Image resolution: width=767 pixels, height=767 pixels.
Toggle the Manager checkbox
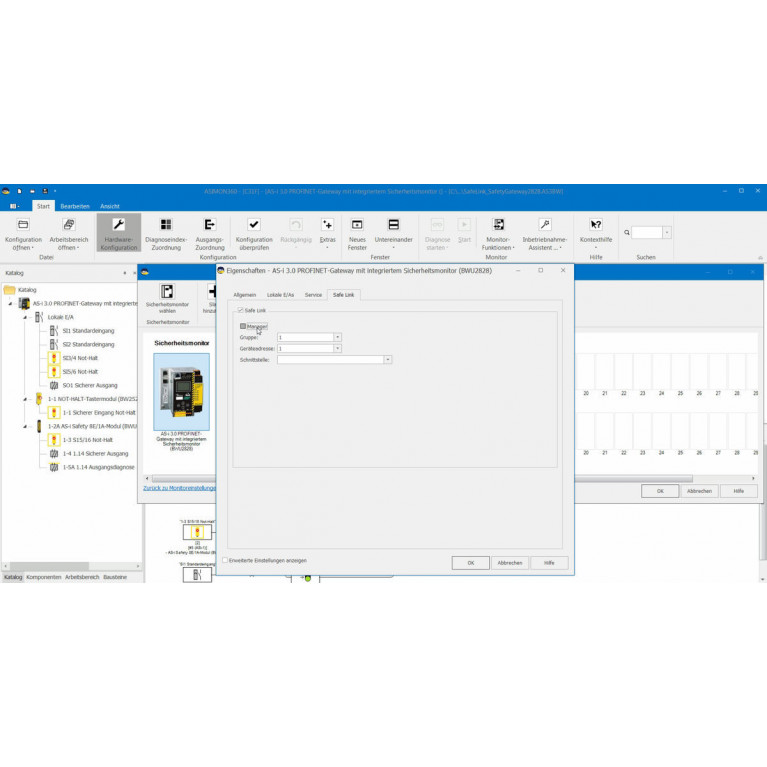(x=243, y=326)
